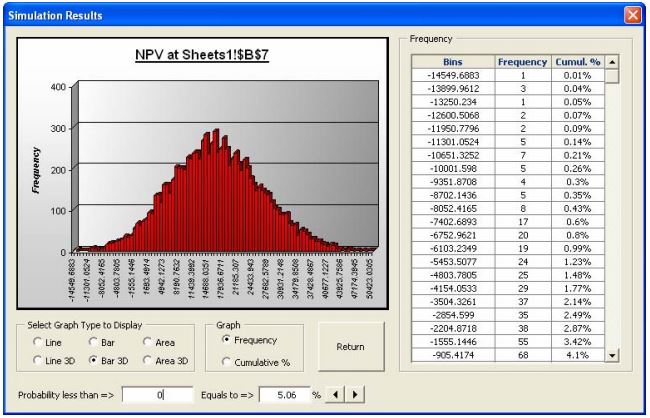Click the Probability less than input field
Screen dimensions: 650x418
[158, 395]
